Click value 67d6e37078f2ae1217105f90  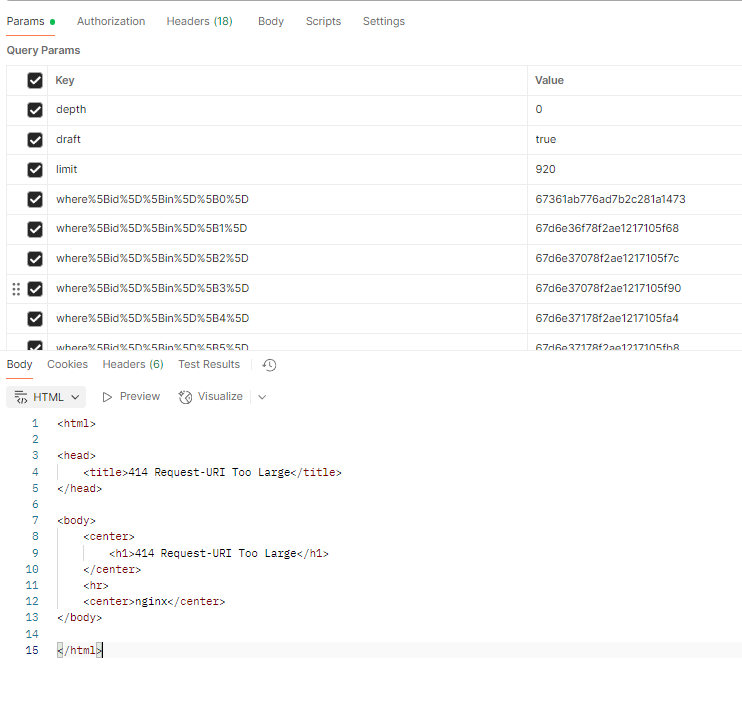608,288
